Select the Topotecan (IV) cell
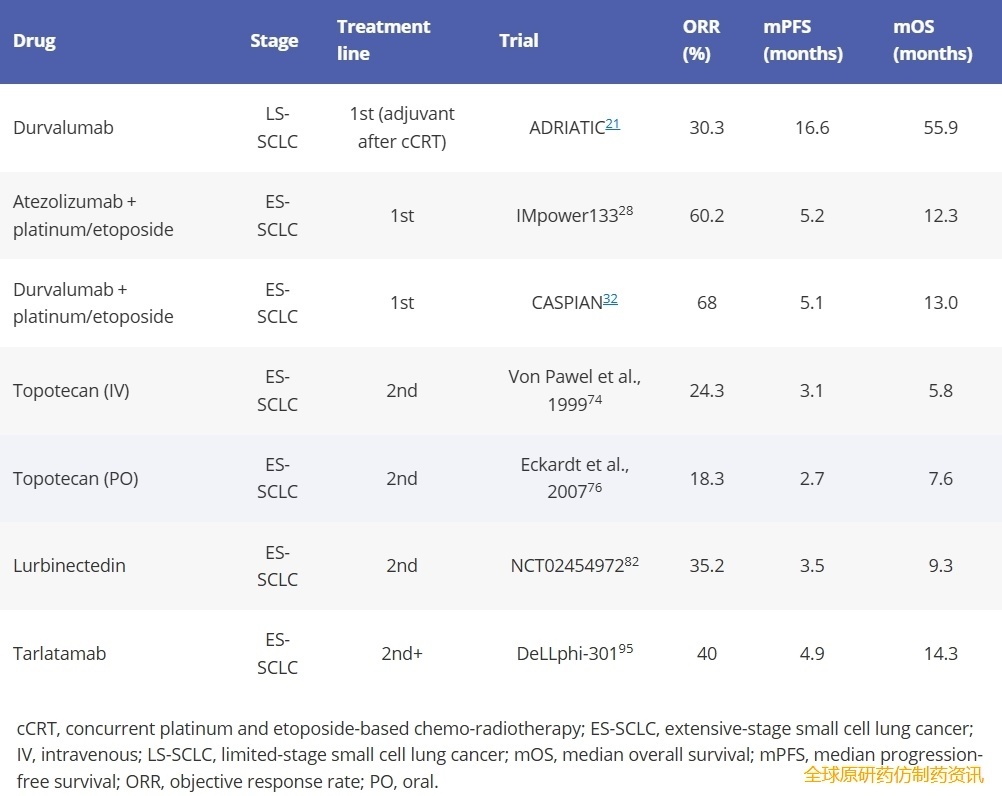The image size is (1002, 796). coord(71,391)
